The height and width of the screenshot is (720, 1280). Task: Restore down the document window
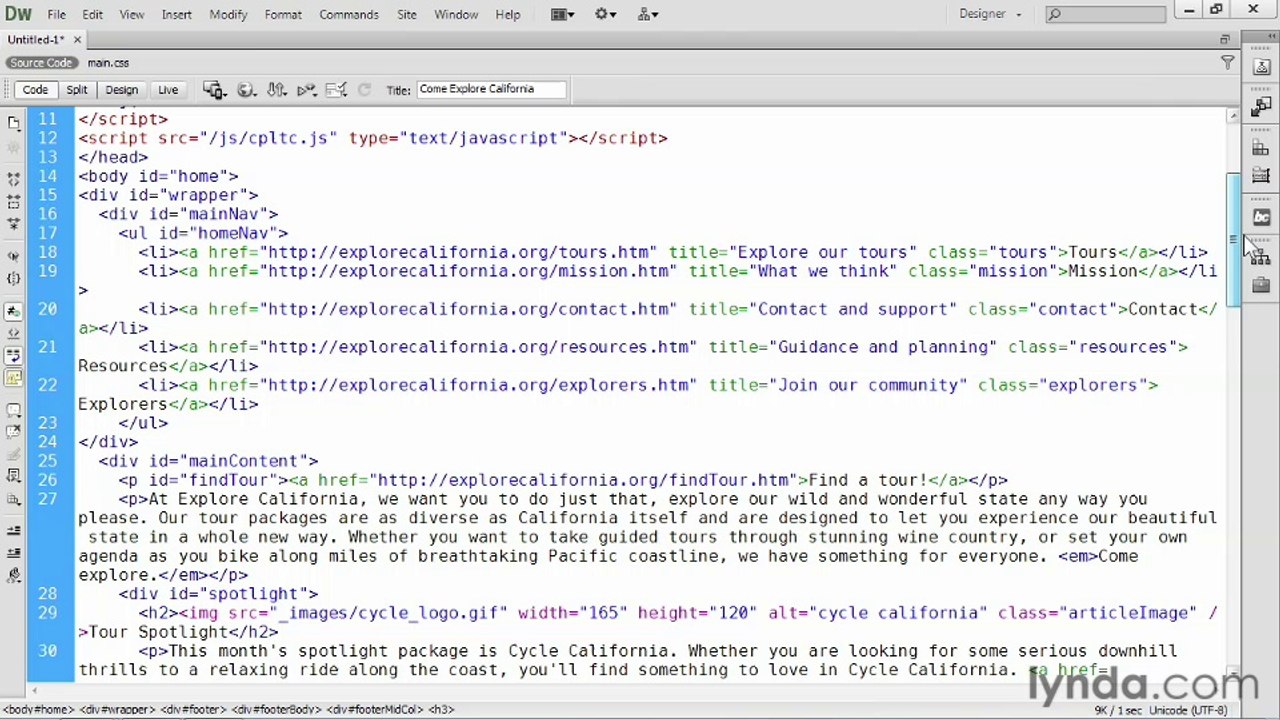pos(1224,39)
